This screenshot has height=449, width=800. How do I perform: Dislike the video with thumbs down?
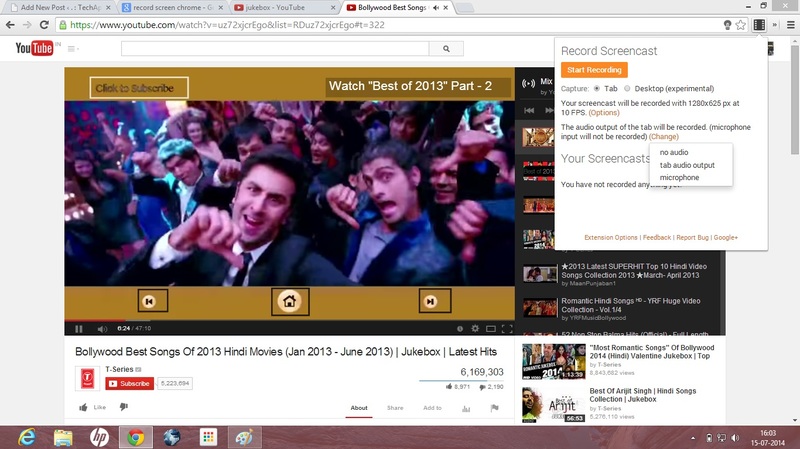tap(124, 407)
